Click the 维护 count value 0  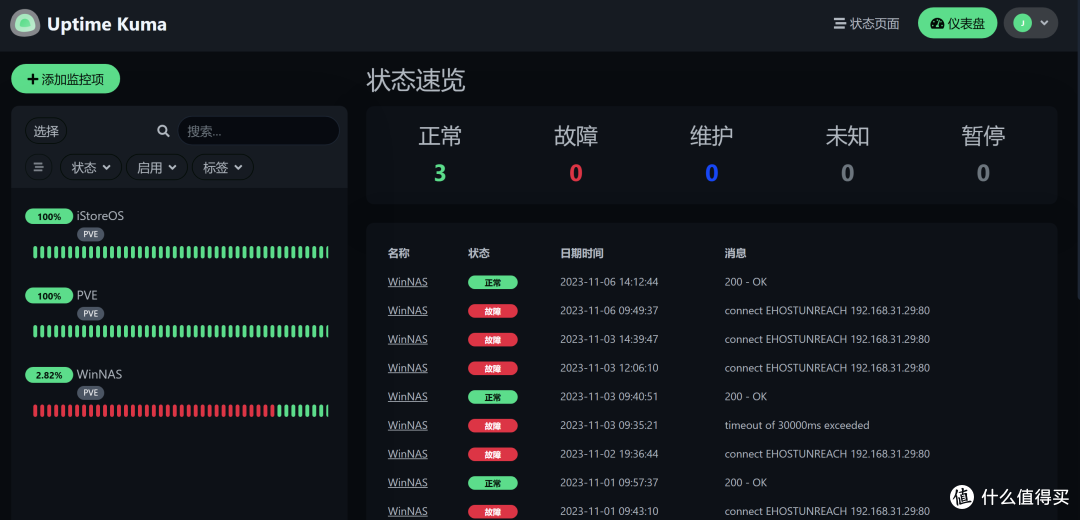(x=712, y=173)
